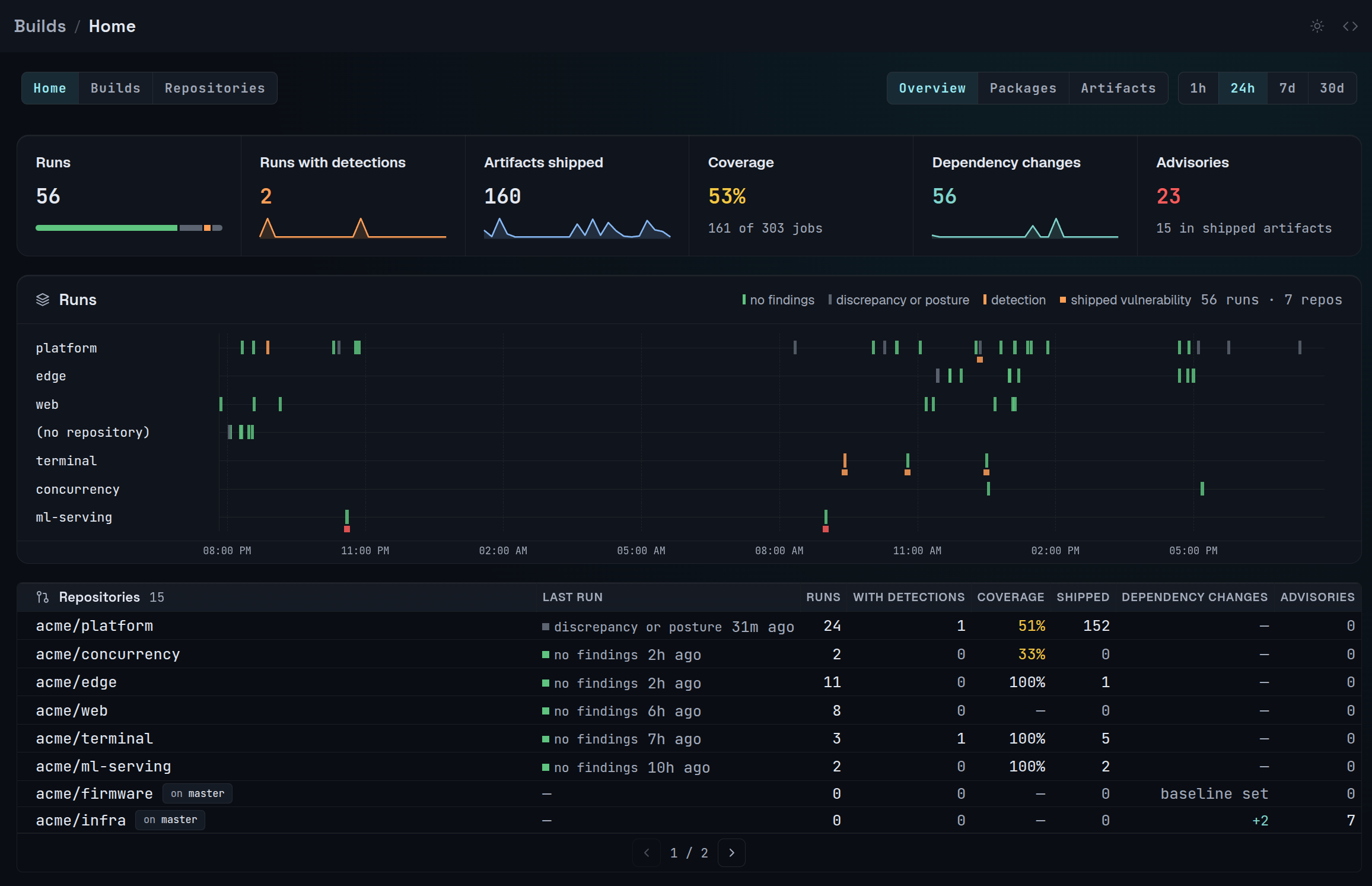The width and height of the screenshot is (1372, 886).
Task: Click the branch icon beside Repositories heading
Action: 43,597
